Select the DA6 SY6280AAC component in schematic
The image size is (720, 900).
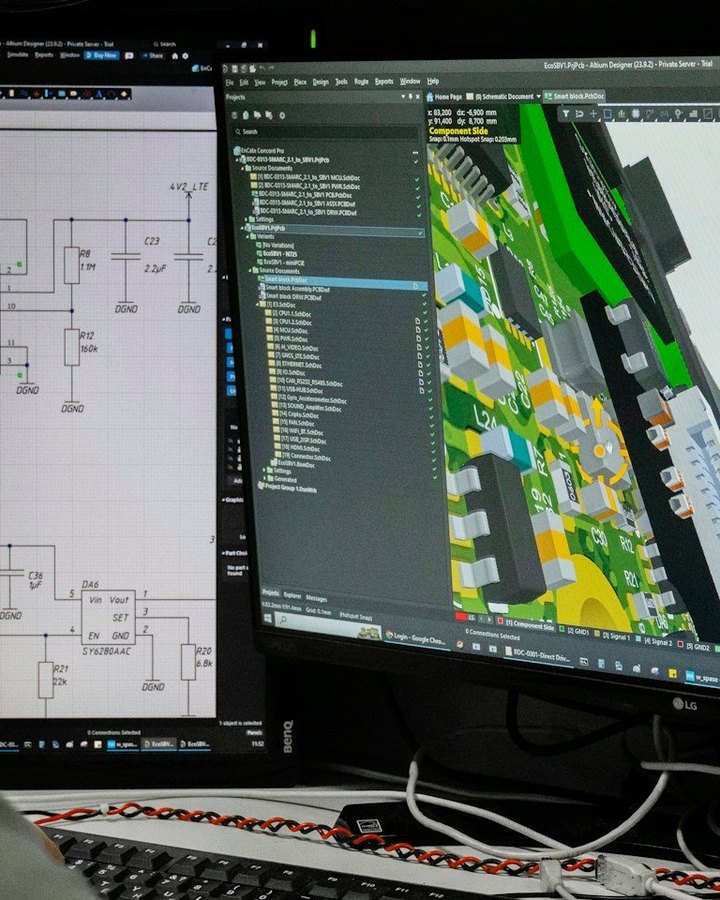click(x=108, y=617)
